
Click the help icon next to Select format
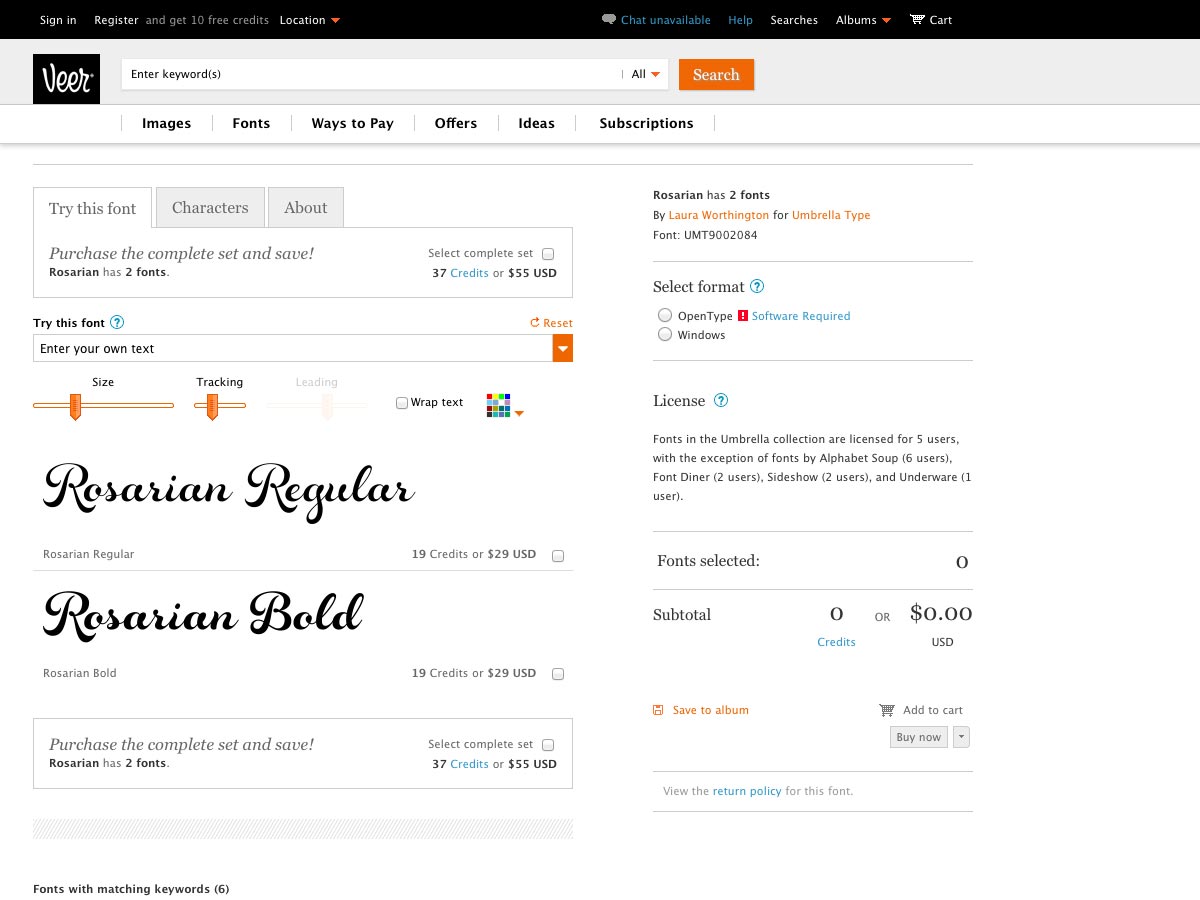[757, 287]
